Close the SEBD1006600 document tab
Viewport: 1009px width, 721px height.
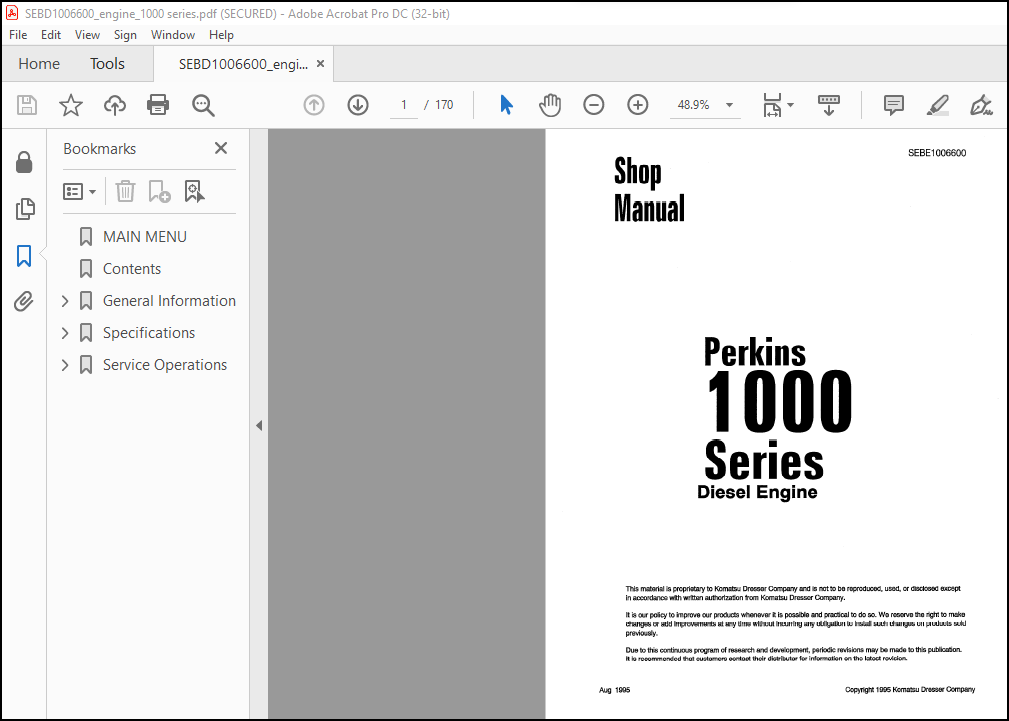click(320, 64)
